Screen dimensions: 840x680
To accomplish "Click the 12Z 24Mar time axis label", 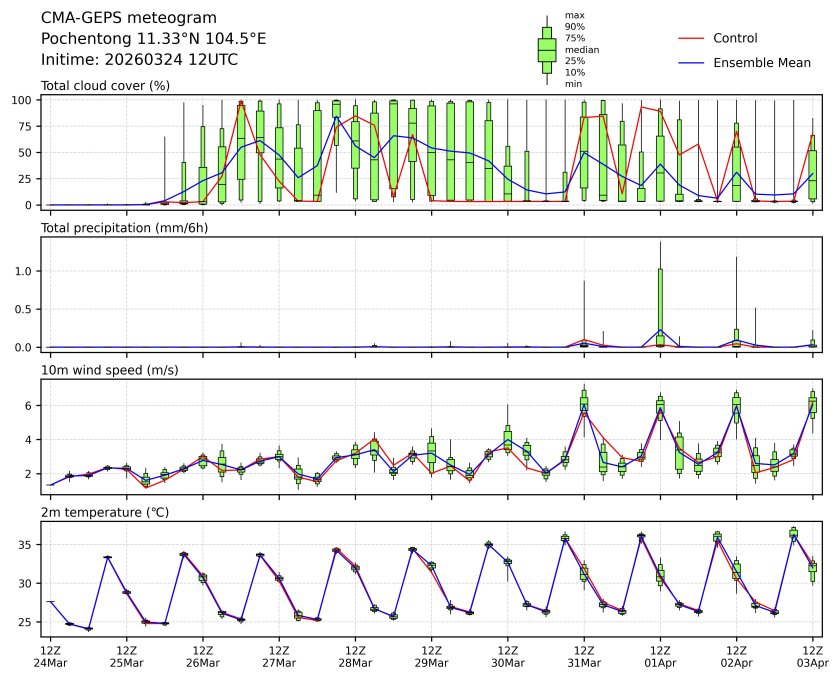I will (50, 655).
